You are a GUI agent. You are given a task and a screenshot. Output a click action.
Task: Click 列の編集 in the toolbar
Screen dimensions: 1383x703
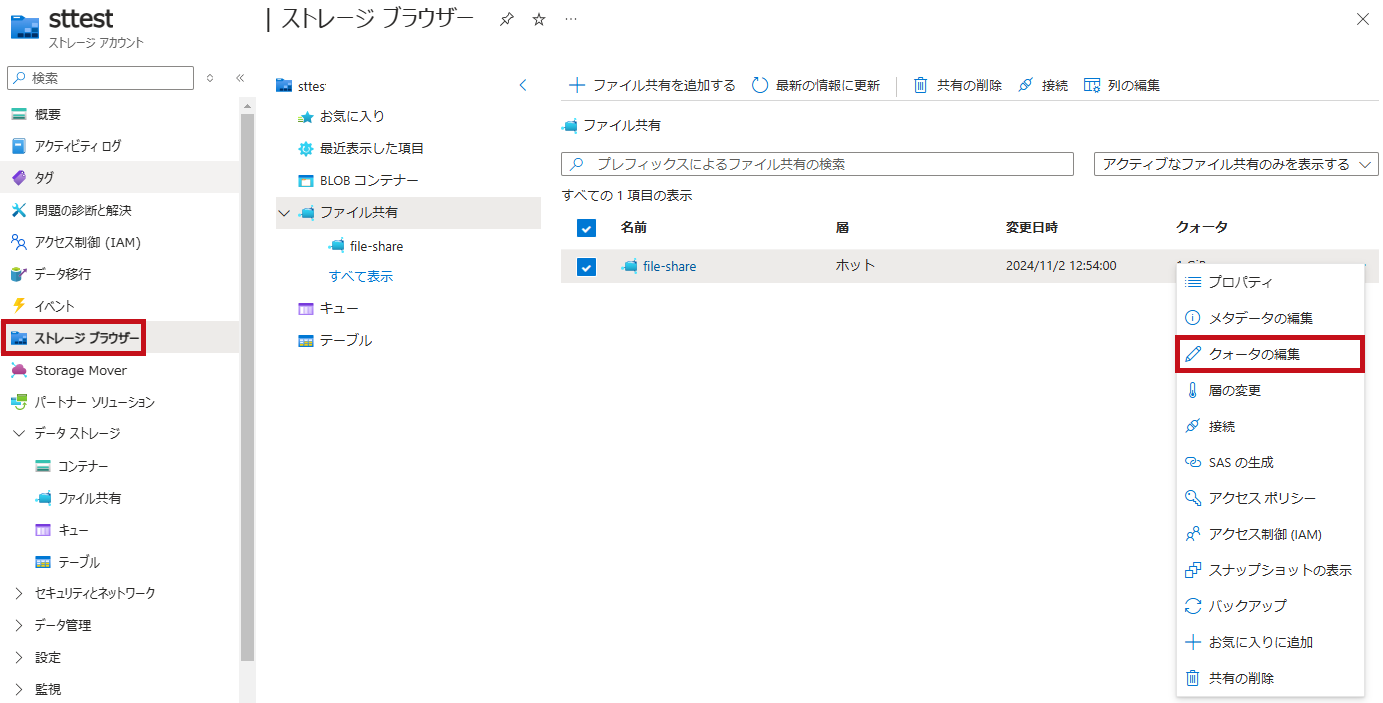pyautogui.click(x=1122, y=85)
